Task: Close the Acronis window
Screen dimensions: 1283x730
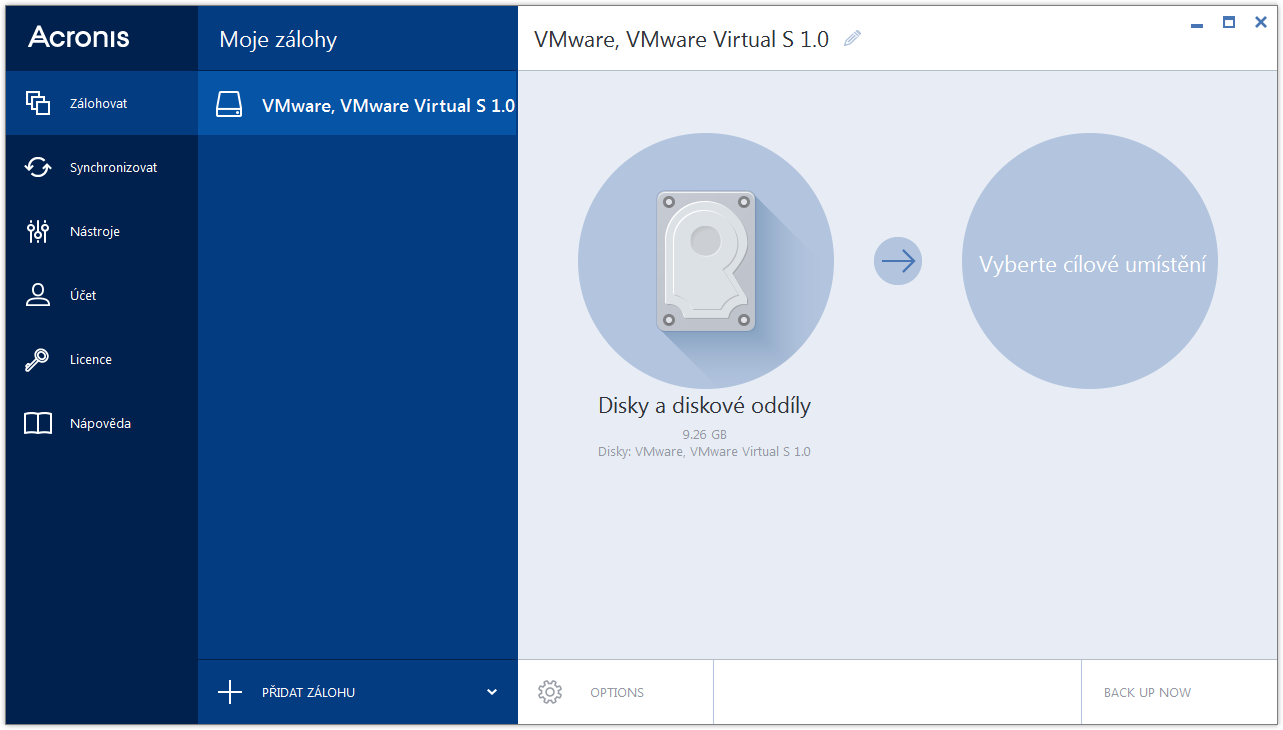Action: click(x=1260, y=22)
